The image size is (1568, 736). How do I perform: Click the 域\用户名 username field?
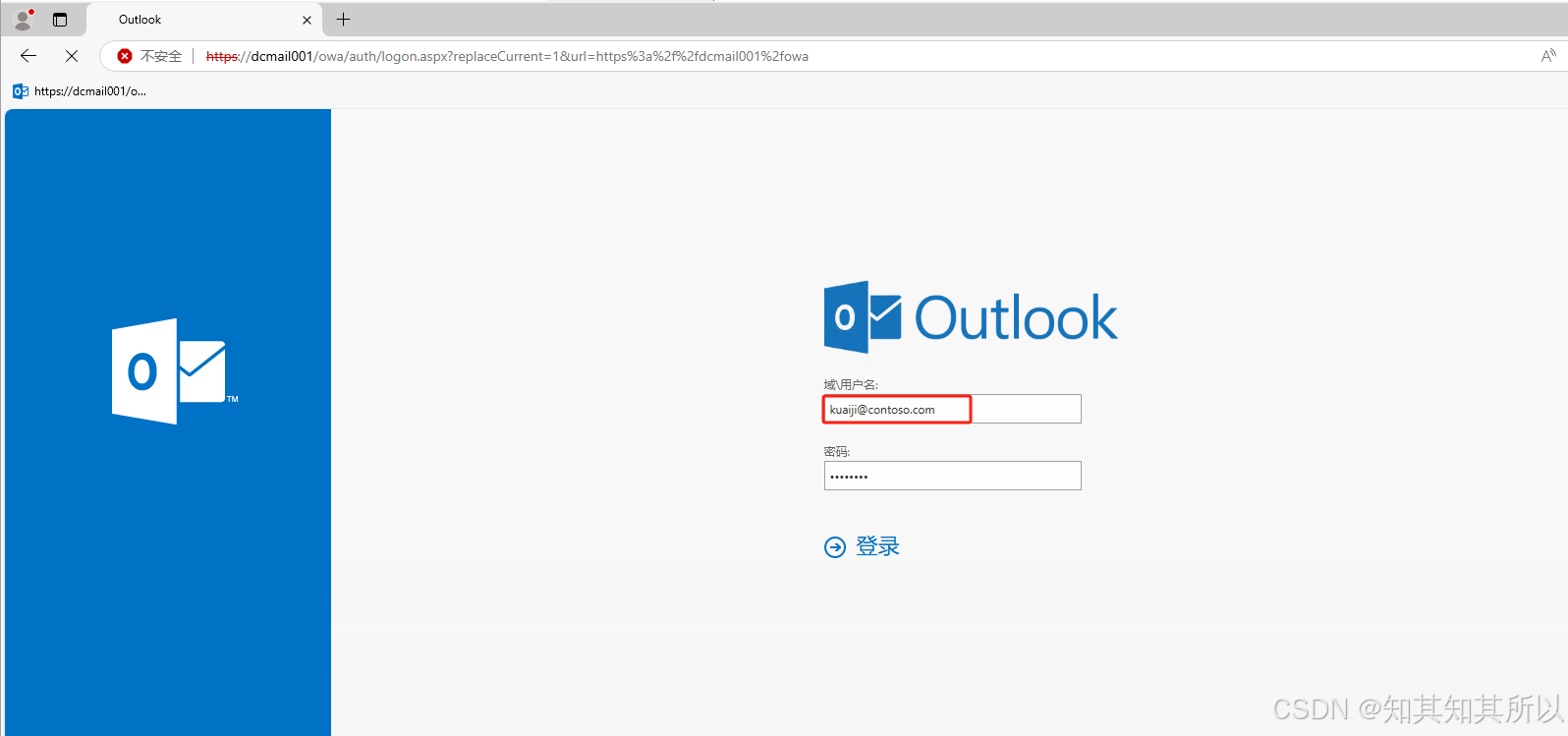(952, 409)
